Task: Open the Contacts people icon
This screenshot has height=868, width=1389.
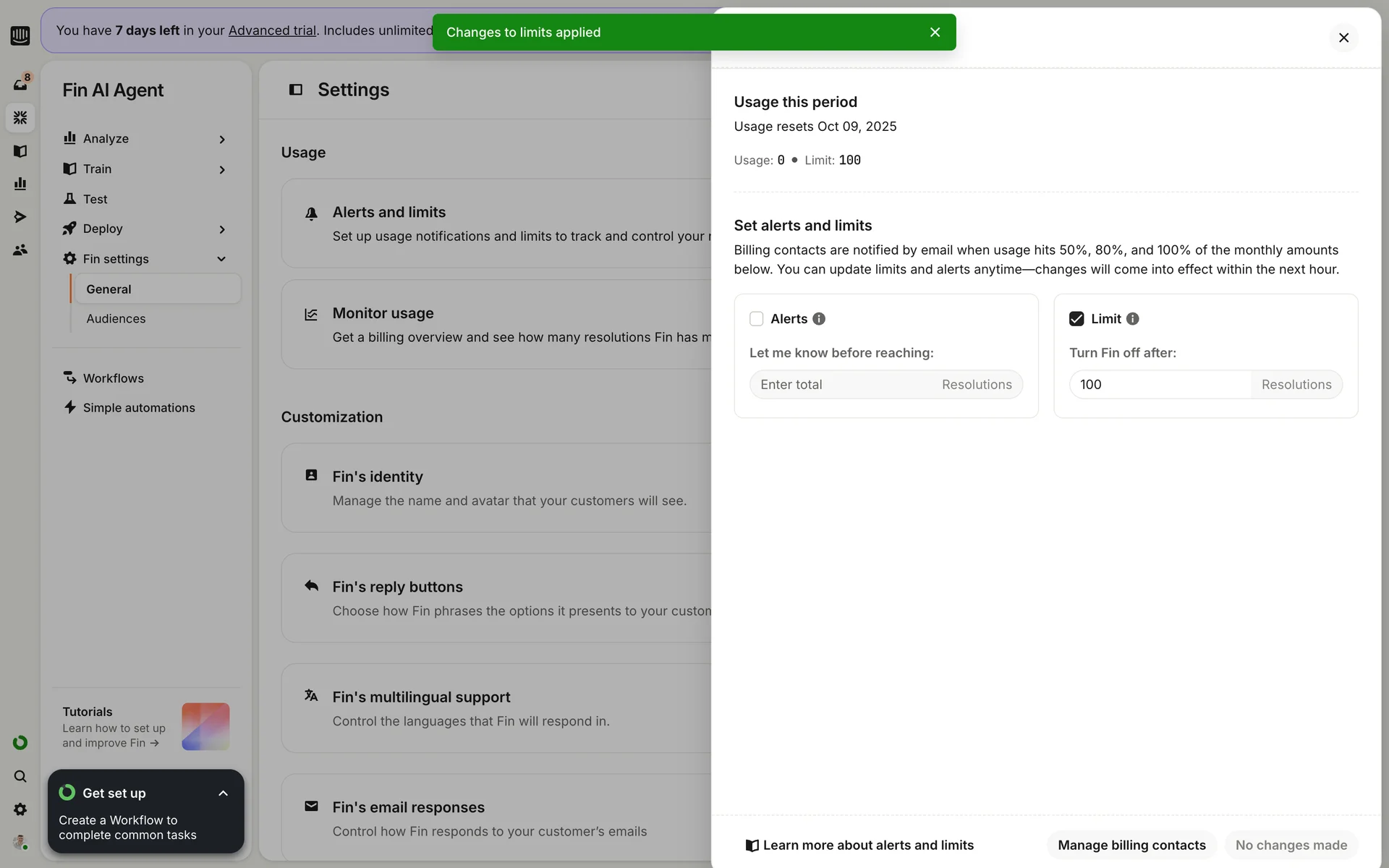Action: point(20,250)
